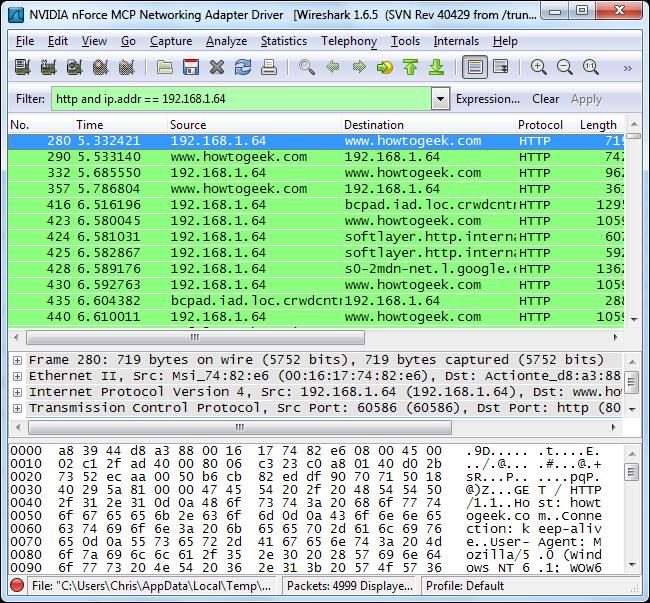Jump to last packet icon

pyautogui.click(x=437, y=67)
